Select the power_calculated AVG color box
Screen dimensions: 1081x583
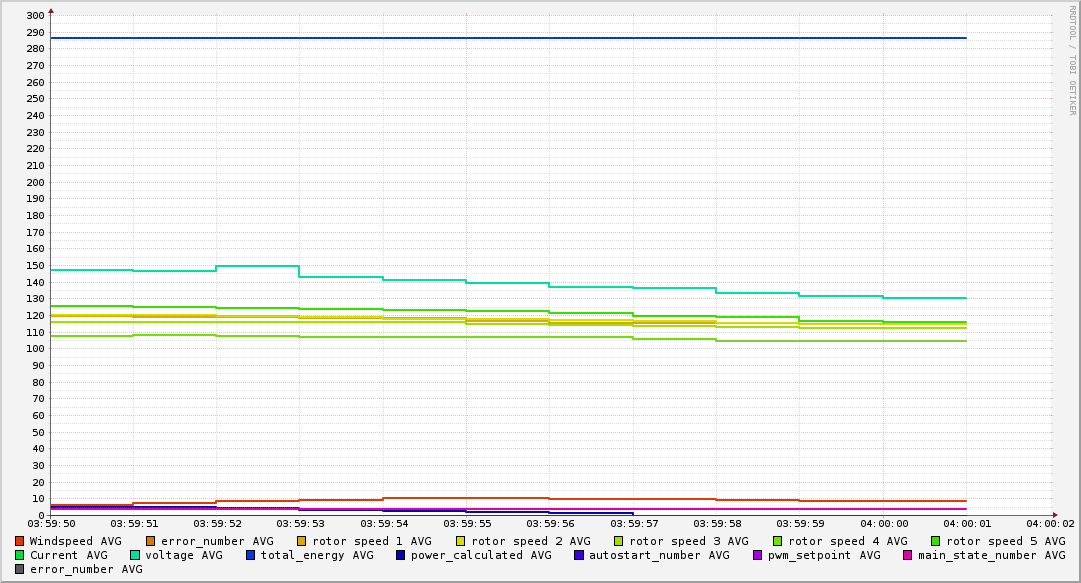[401, 555]
